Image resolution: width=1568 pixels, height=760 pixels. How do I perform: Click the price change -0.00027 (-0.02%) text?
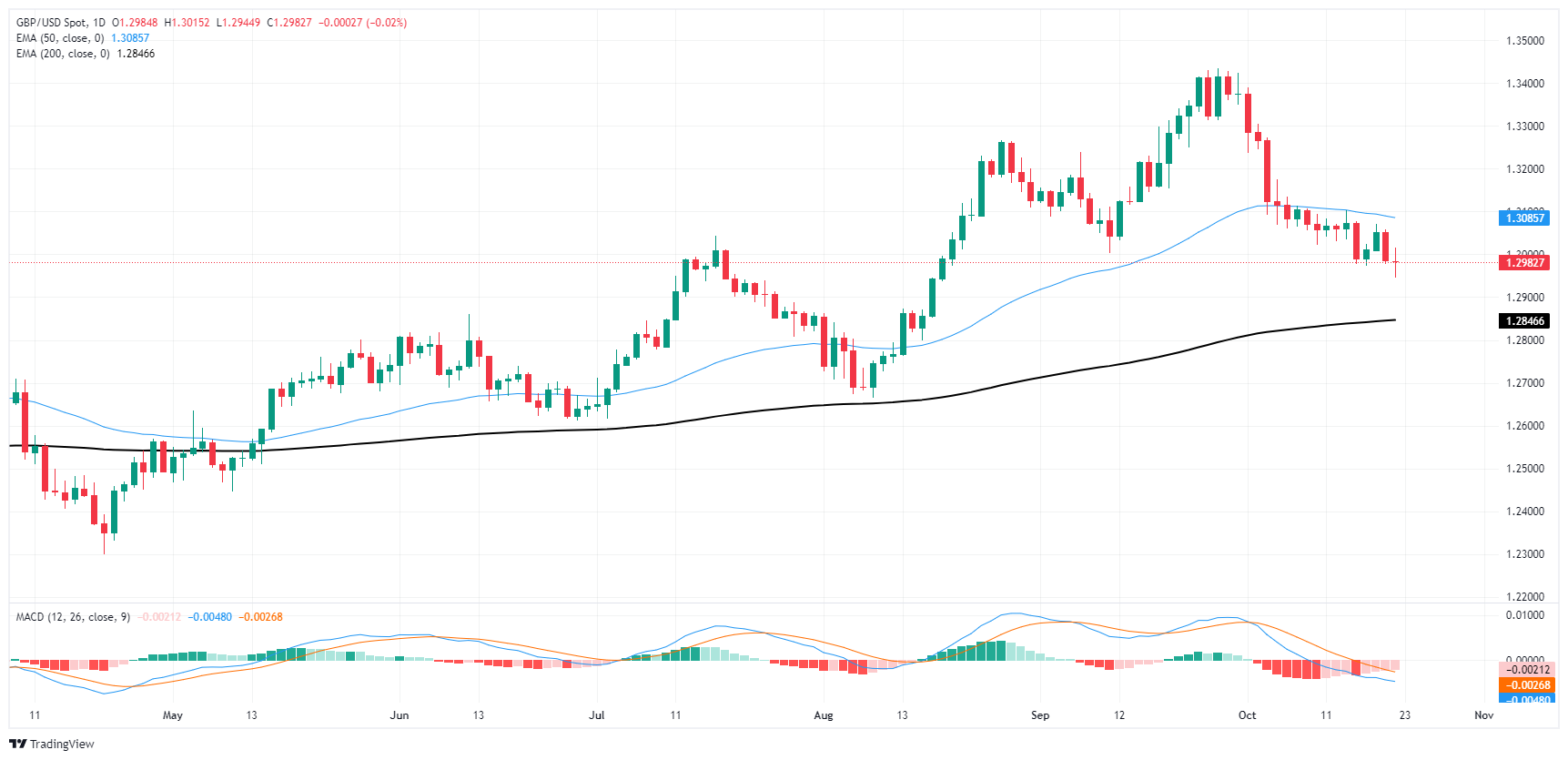[362, 23]
